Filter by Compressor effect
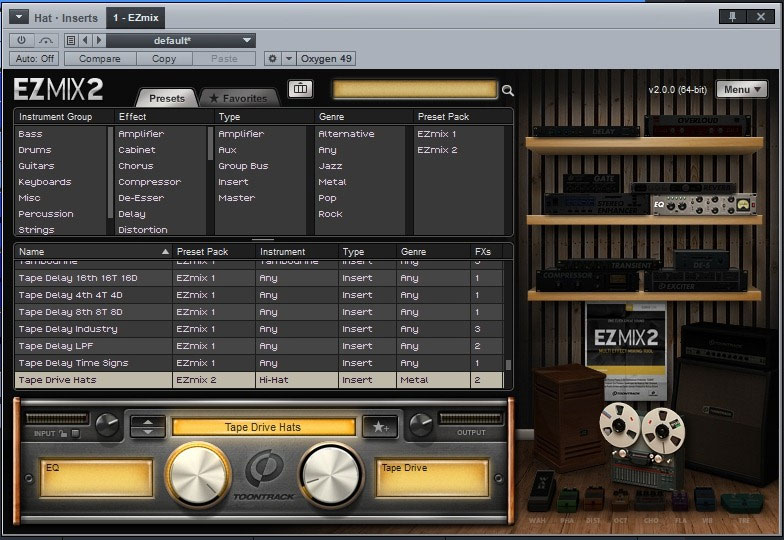This screenshot has width=784, height=540. coord(150,182)
